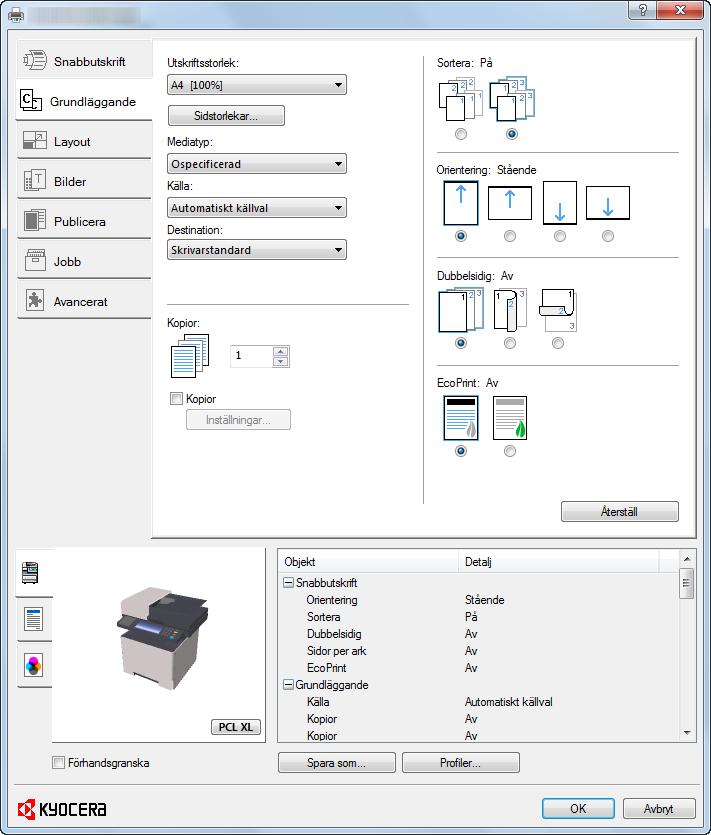Select the rotated landscape radio button
The image size is (711, 835).
(x=608, y=236)
